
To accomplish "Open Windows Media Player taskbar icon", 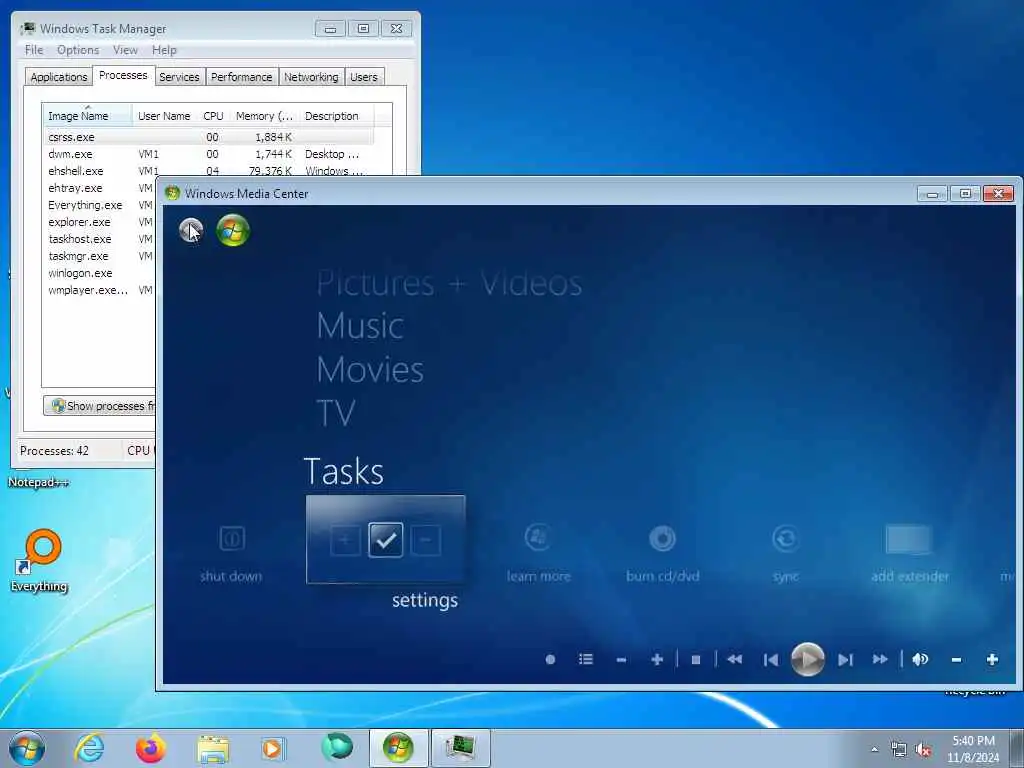I will click(x=273, y=748).
